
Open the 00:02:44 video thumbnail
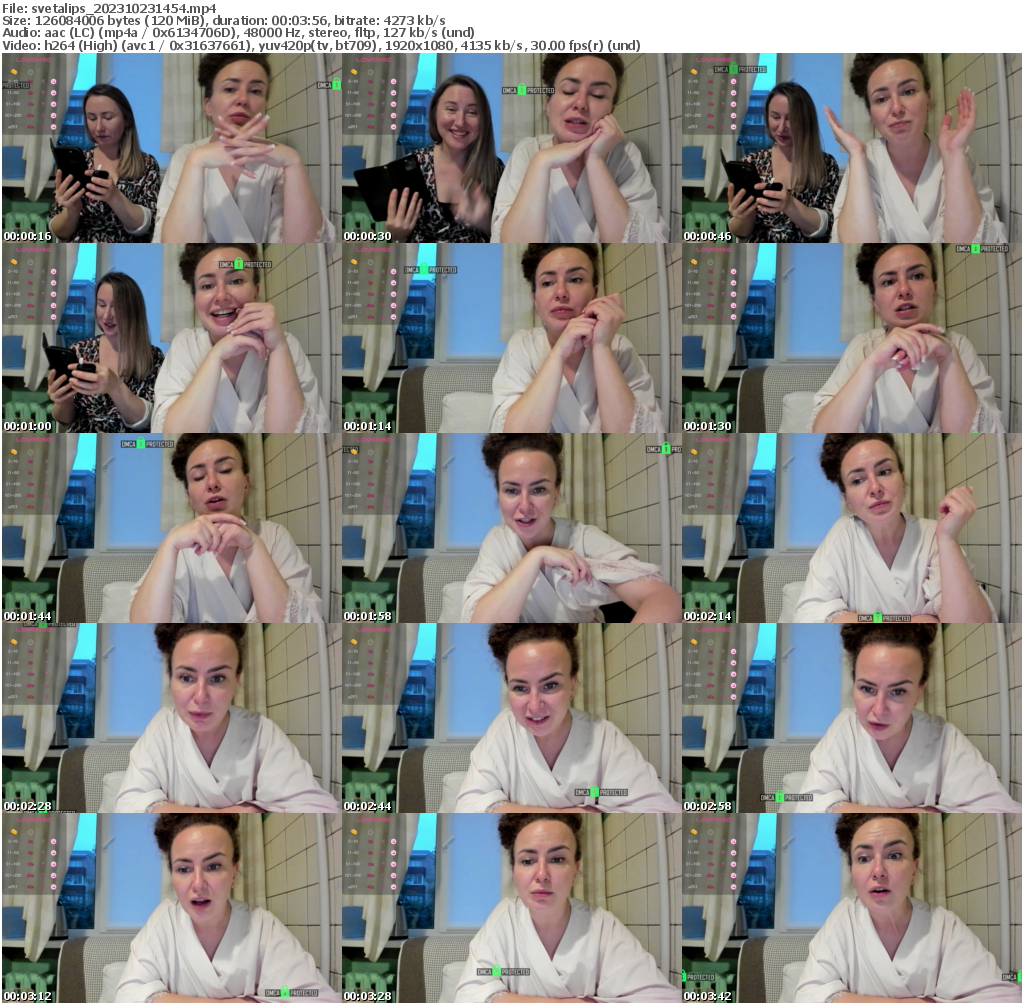pyautogui.click(x=511, y=718)
